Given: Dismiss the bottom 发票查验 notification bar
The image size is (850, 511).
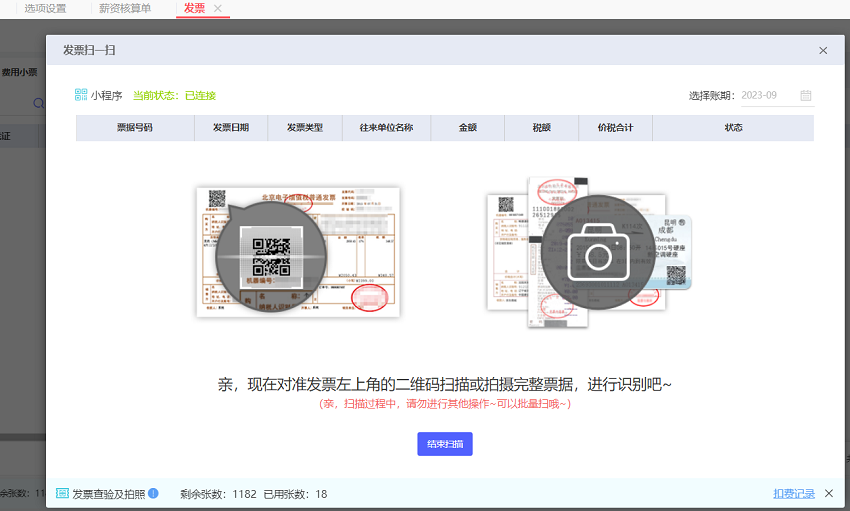Looking at the screenshot, I should click(x=828, y=493).
